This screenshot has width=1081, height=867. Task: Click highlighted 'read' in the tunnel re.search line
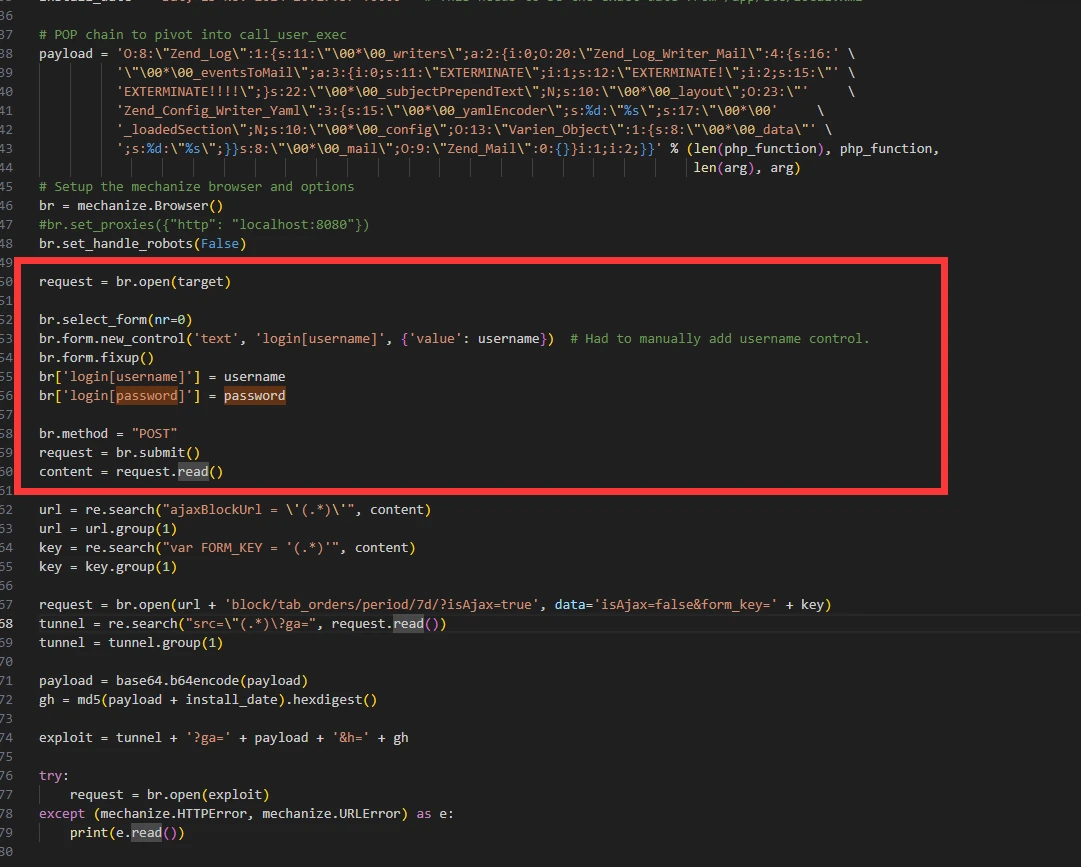click(408, 624)
